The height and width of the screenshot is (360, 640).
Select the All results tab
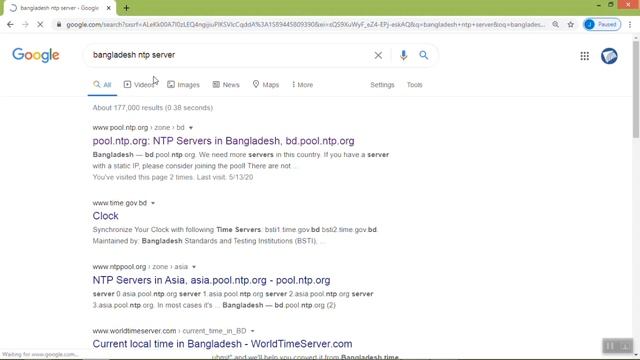pyautogui.click(x=102, y=84)
